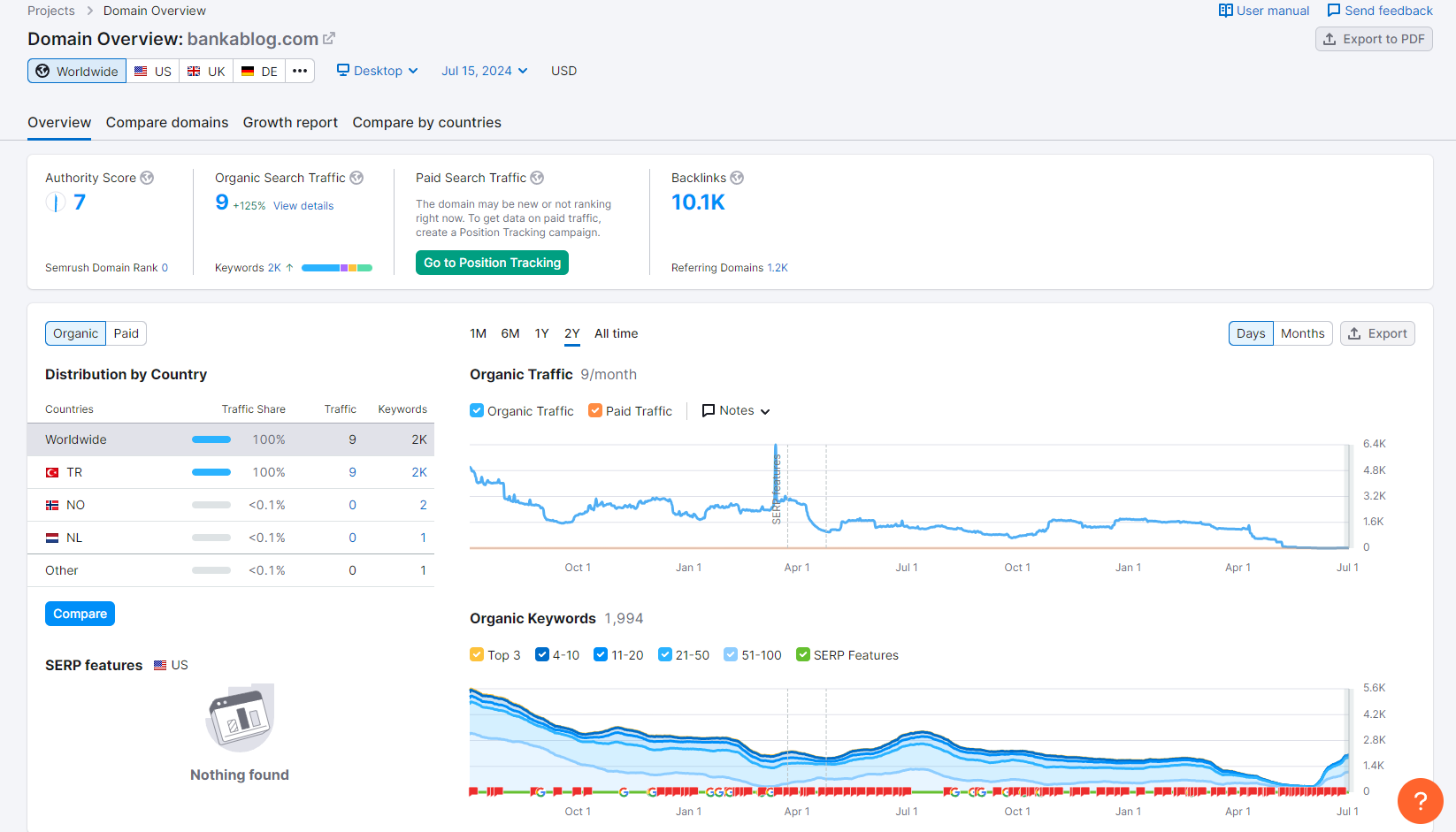The width and height of the screenshot is (1456, 832).
Task: Select the All time range
Action: pyautogui.click(x=617, y=333)
